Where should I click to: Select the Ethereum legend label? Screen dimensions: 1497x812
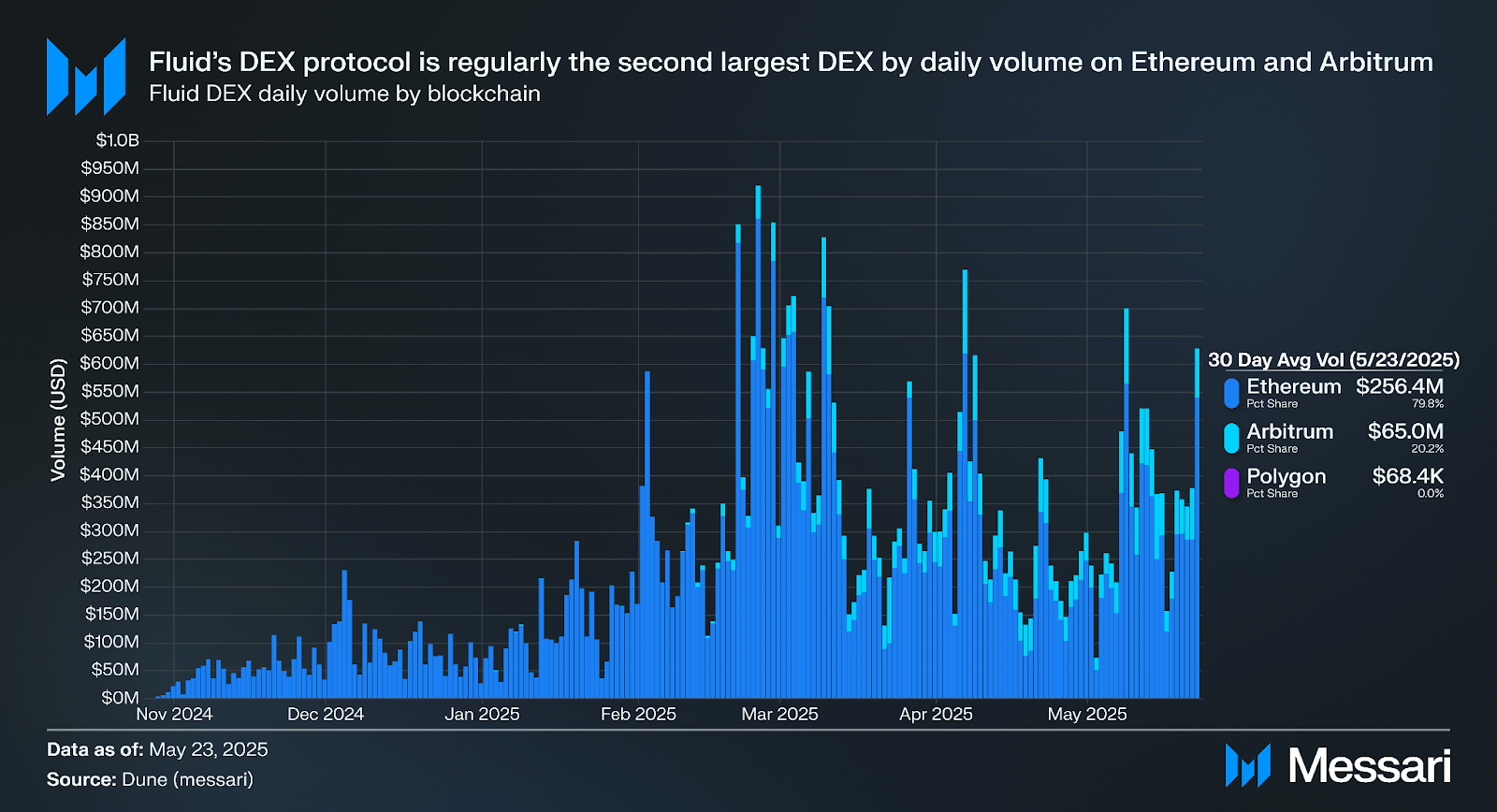pyautogui.click(x=1293, y=386)
